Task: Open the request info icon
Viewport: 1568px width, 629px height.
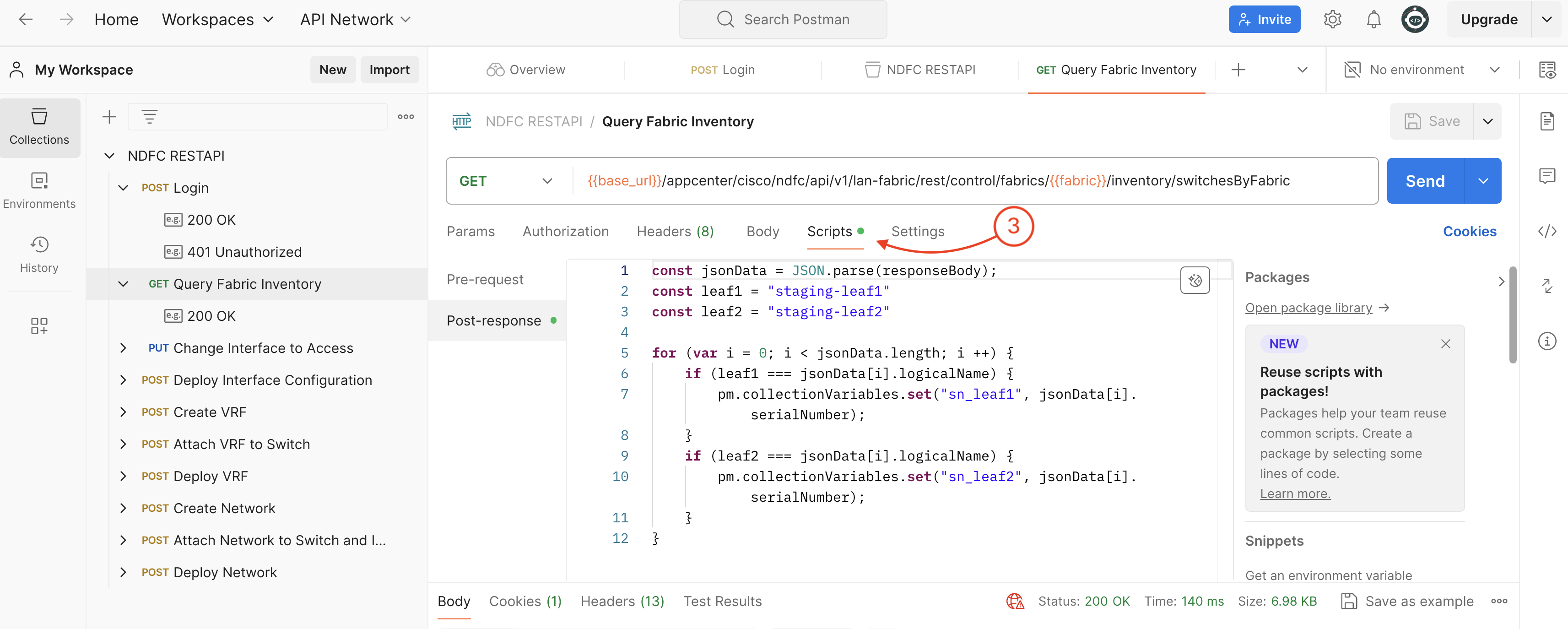Action: pyautogui.click(x=1546, y=341)
